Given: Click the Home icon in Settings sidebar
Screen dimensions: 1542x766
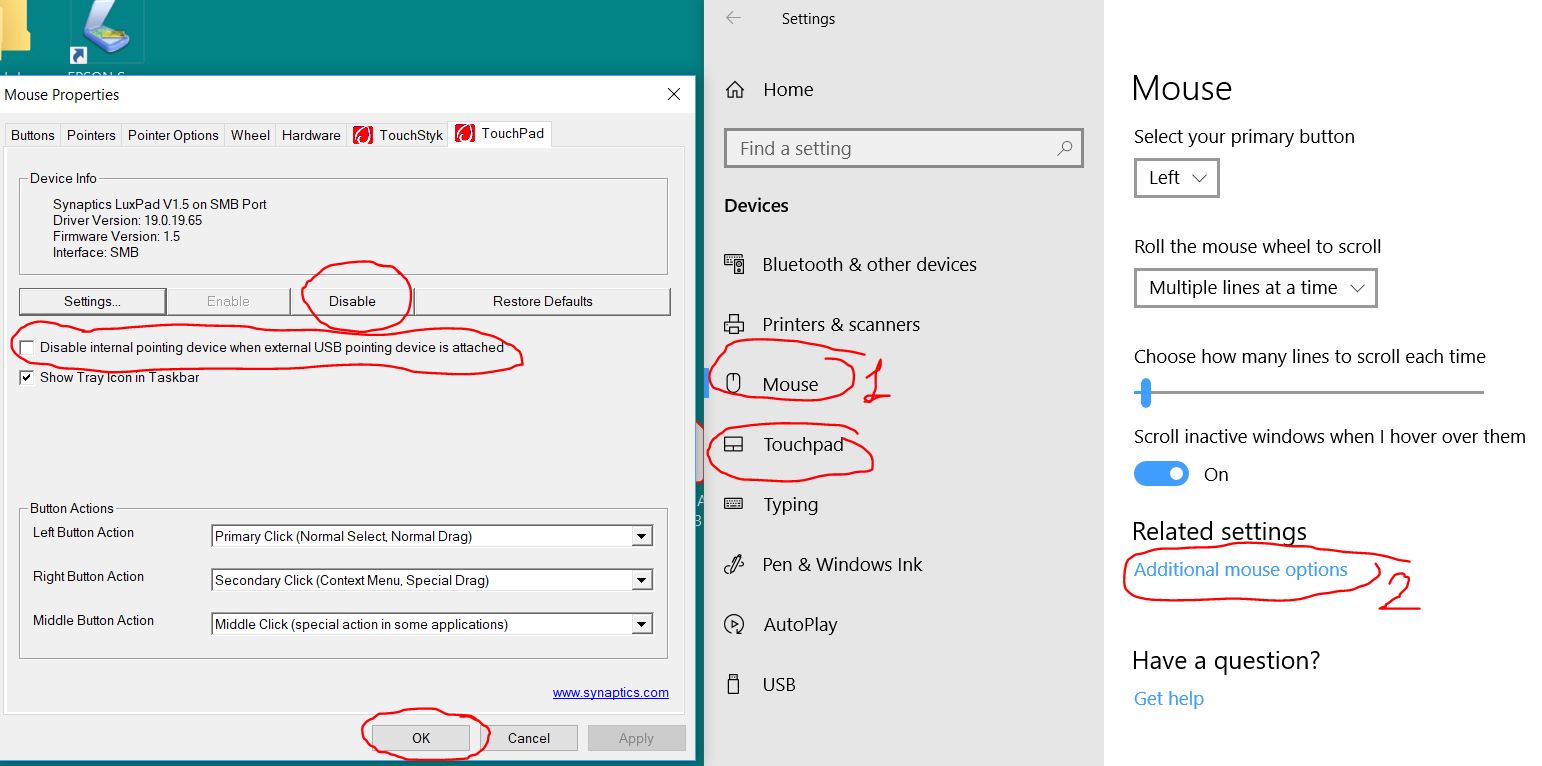Looking at the screenshot, I should pyautogui.click(x=735, y=90).
